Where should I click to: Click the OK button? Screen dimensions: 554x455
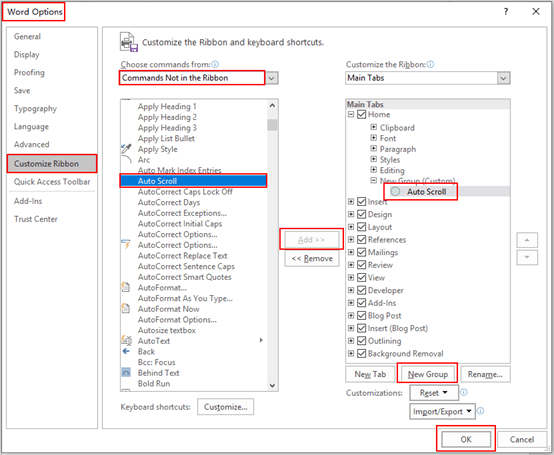pyautogui.click(x=466, y=439)
